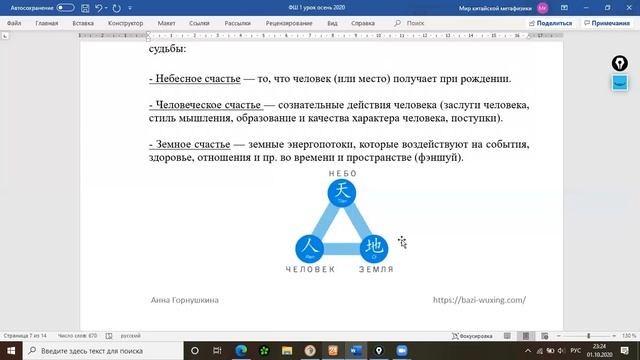Open Task View on taskbar

click(217, 351)
